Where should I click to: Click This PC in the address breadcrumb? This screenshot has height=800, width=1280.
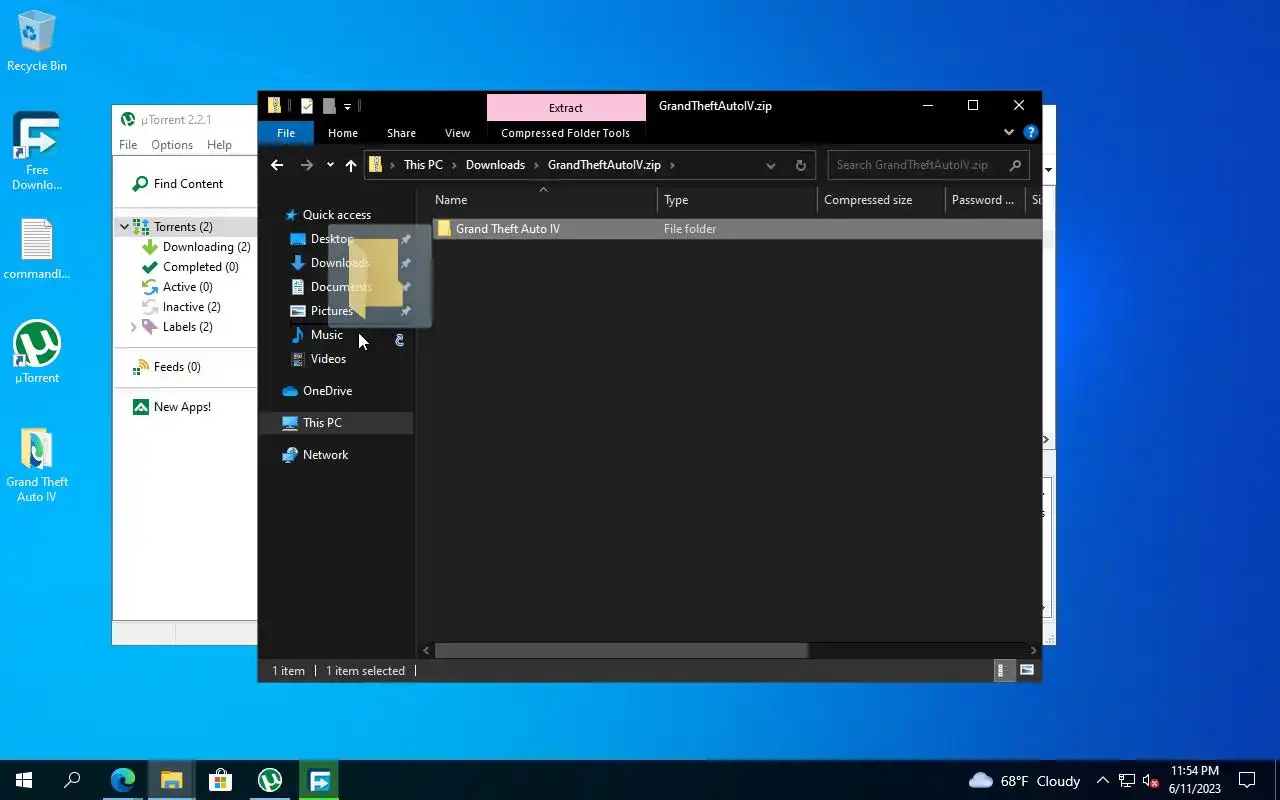(x=423, y=165)
